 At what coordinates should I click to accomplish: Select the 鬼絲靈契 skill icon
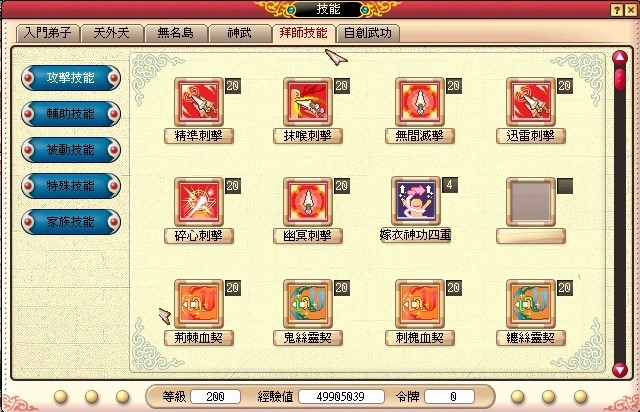click(308, 304)
